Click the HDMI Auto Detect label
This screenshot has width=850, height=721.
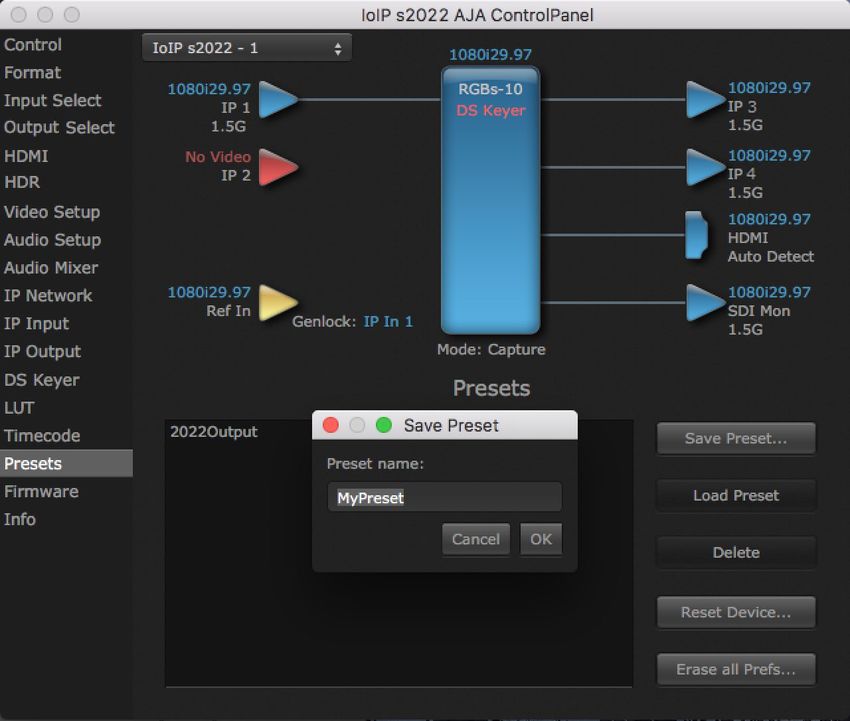pos(770,247)
